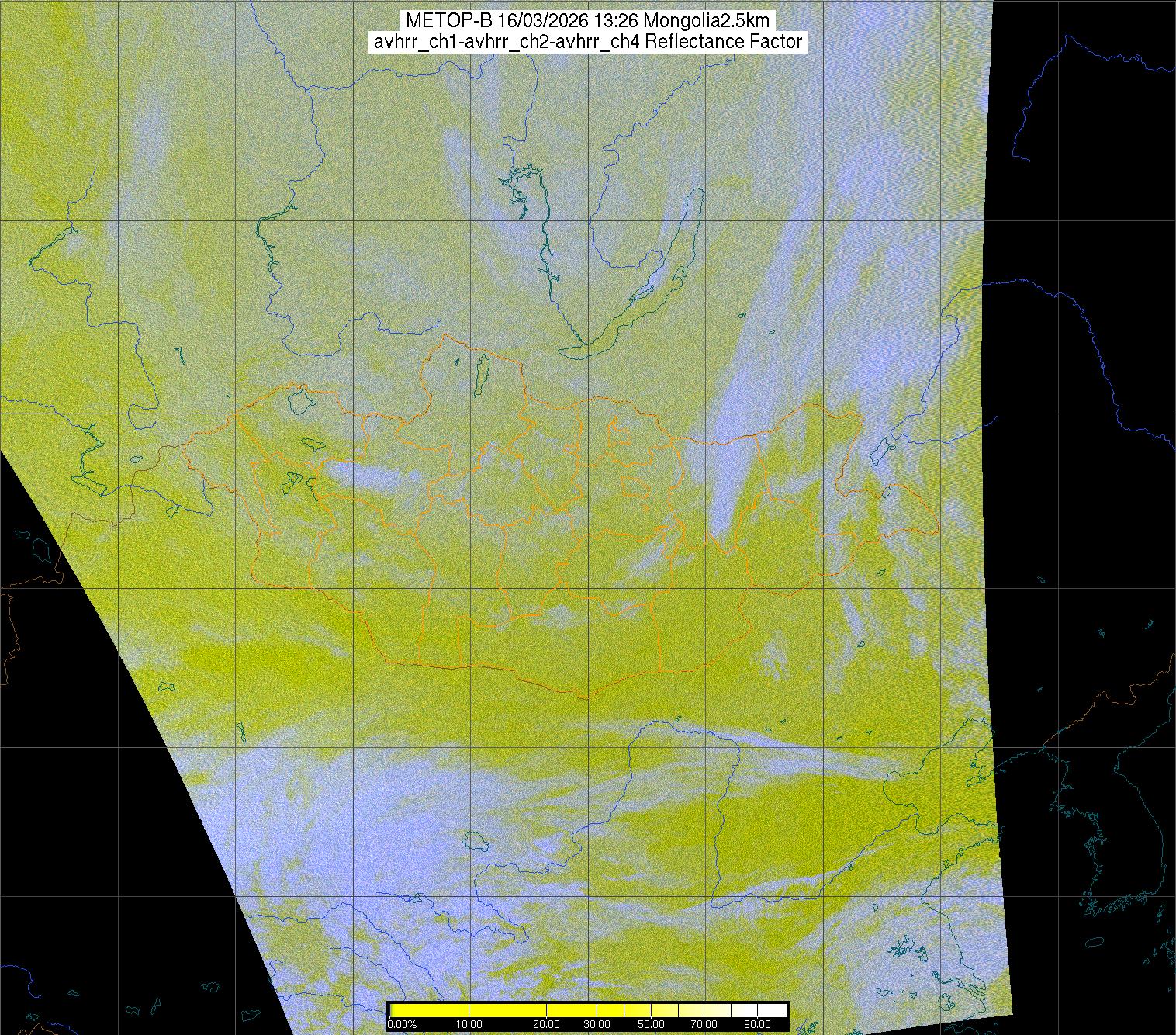Click the '0.00%' scale label

402,1025
